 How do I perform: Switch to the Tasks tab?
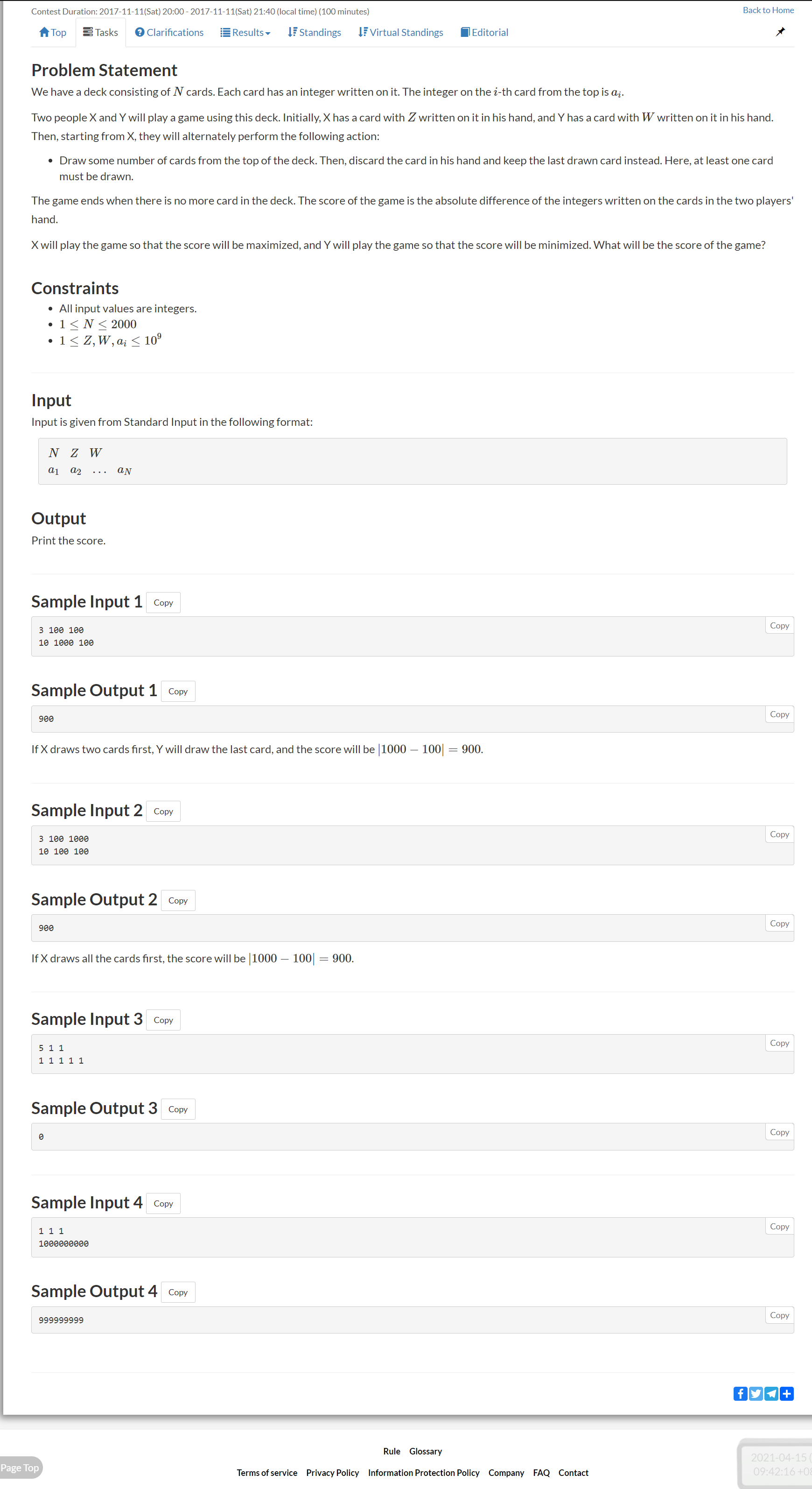(100, 32)
